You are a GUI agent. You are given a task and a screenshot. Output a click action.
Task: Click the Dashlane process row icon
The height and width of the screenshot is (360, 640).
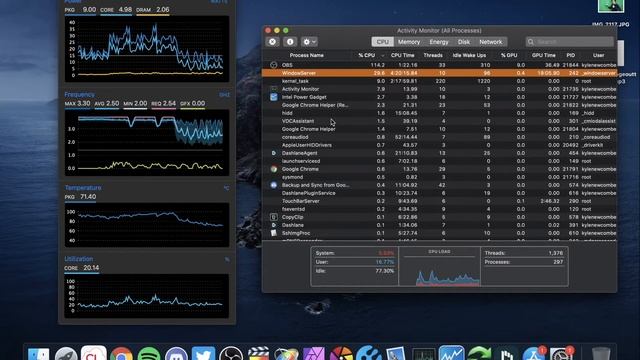click(273, 225)
